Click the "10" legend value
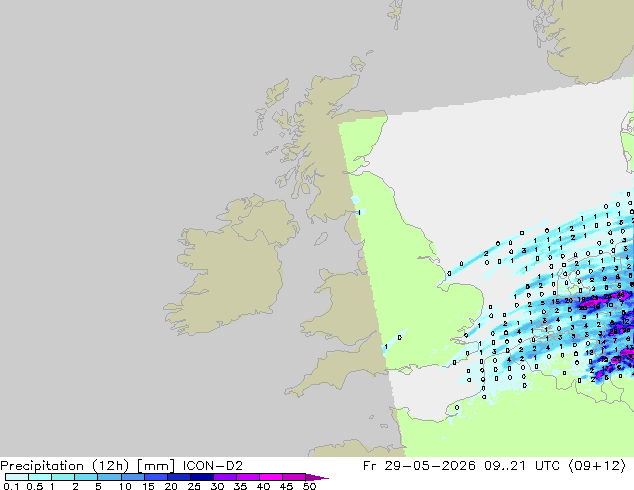 click(125, 486)
